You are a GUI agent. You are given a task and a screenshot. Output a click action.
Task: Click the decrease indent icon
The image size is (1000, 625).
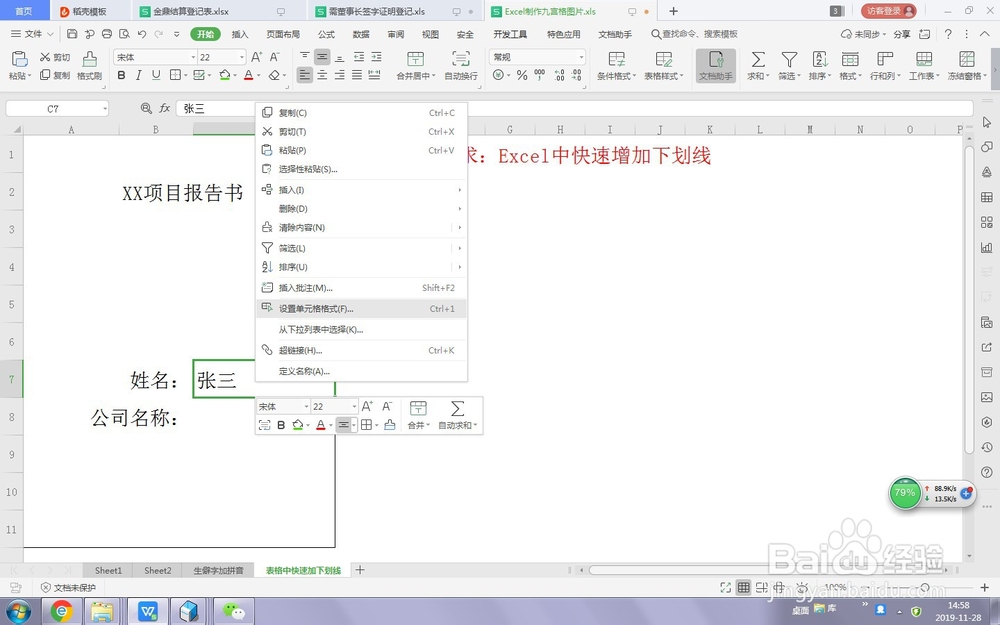359,57
